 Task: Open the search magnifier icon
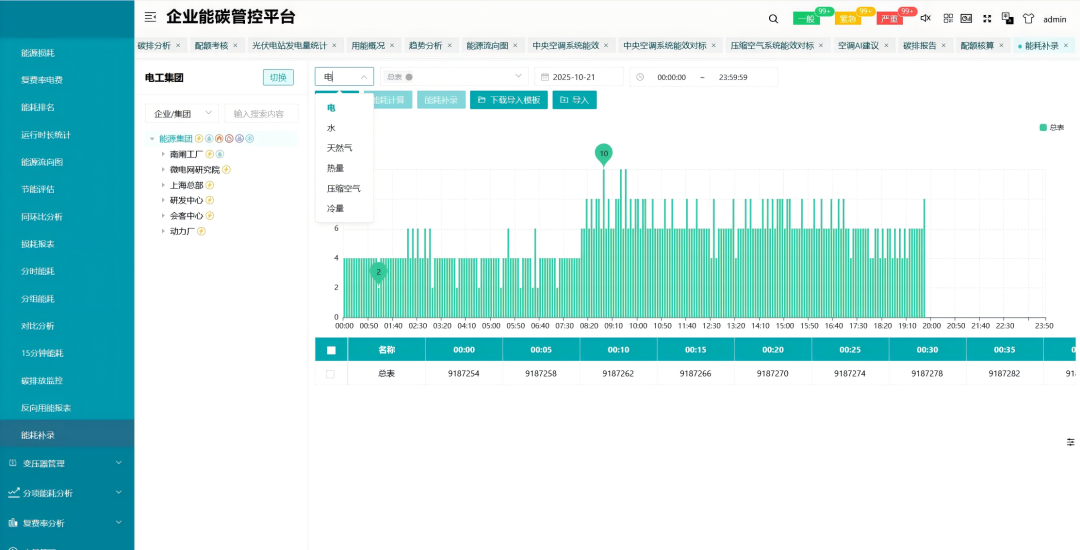coord(773,18)
